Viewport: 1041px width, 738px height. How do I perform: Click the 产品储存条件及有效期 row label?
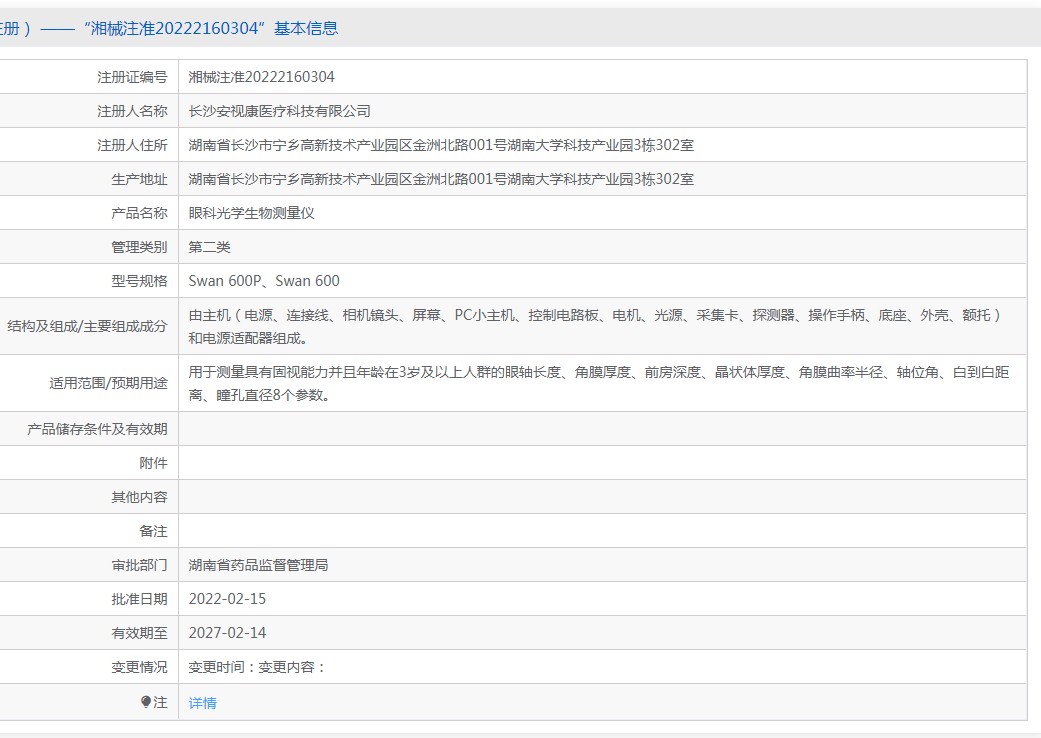[x=97, y=429]
